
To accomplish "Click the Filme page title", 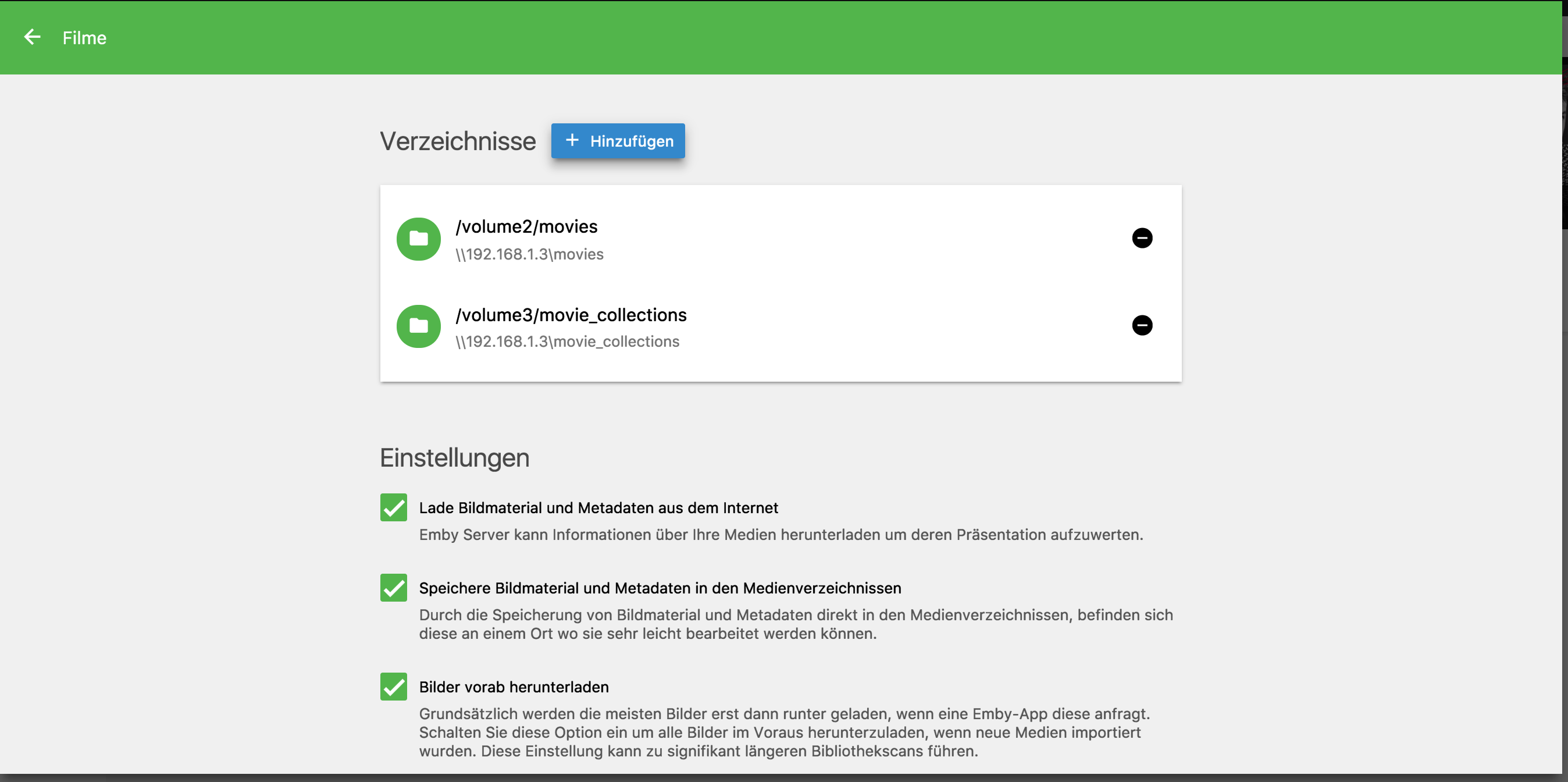I will (84, 38).
